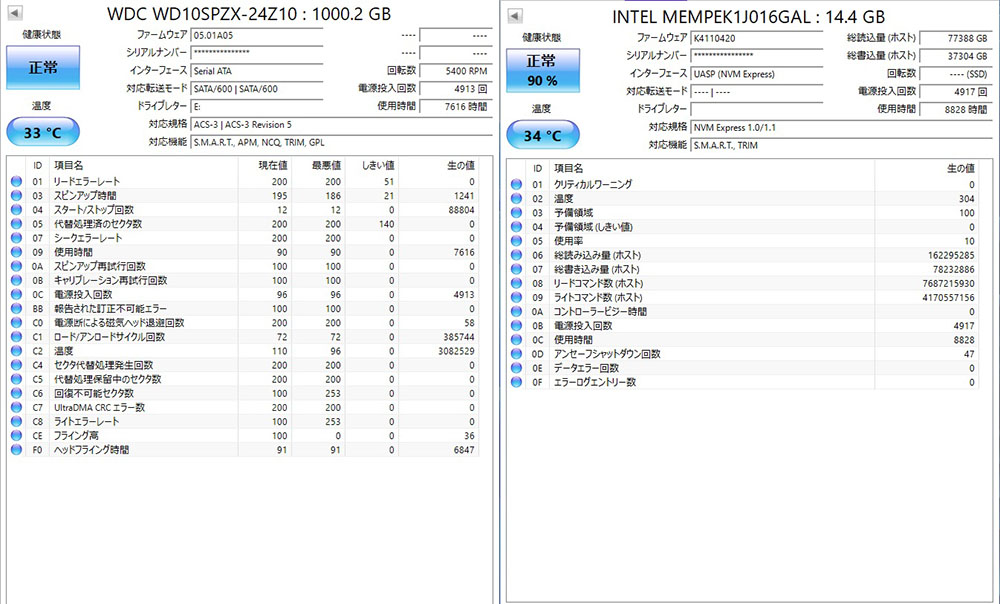Click the status orb for UltraDMA CRC エラー数
The image size is (1000, 604).
tap(16, 408)
